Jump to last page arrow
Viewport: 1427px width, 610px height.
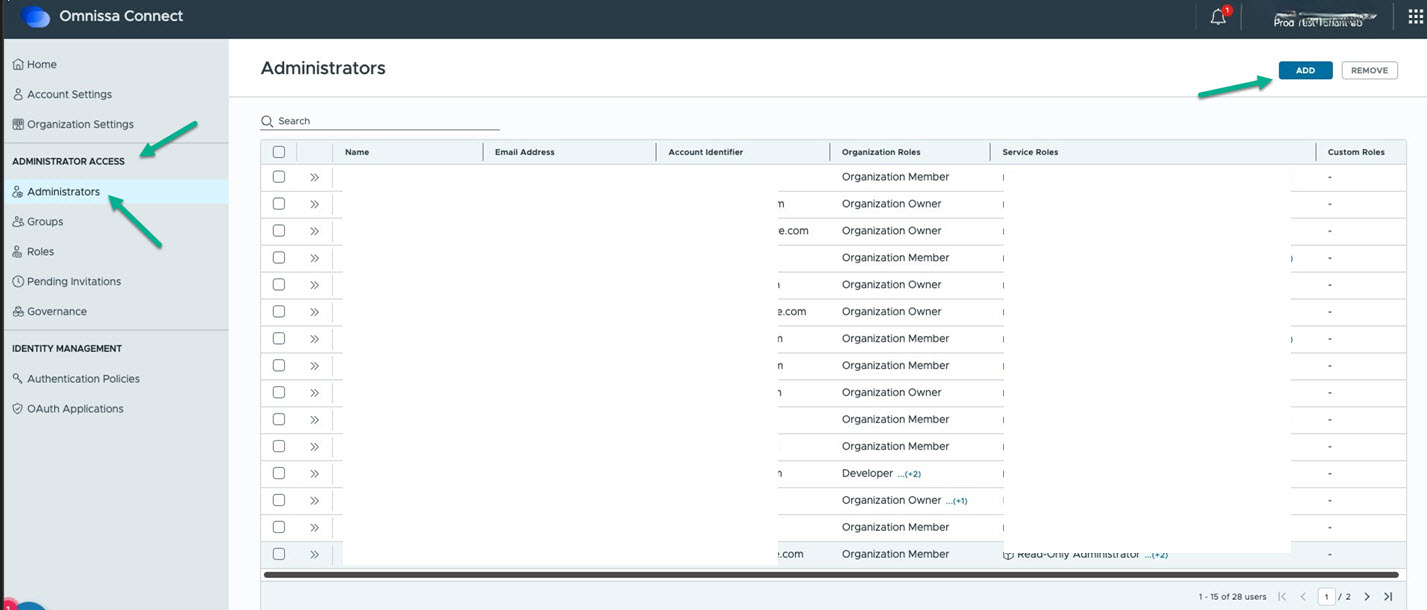pyautogui.click(x=1388, y=597)
